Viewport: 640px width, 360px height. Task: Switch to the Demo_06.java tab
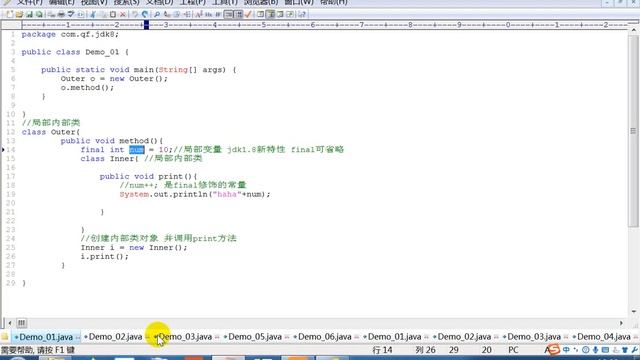(324, 337)
